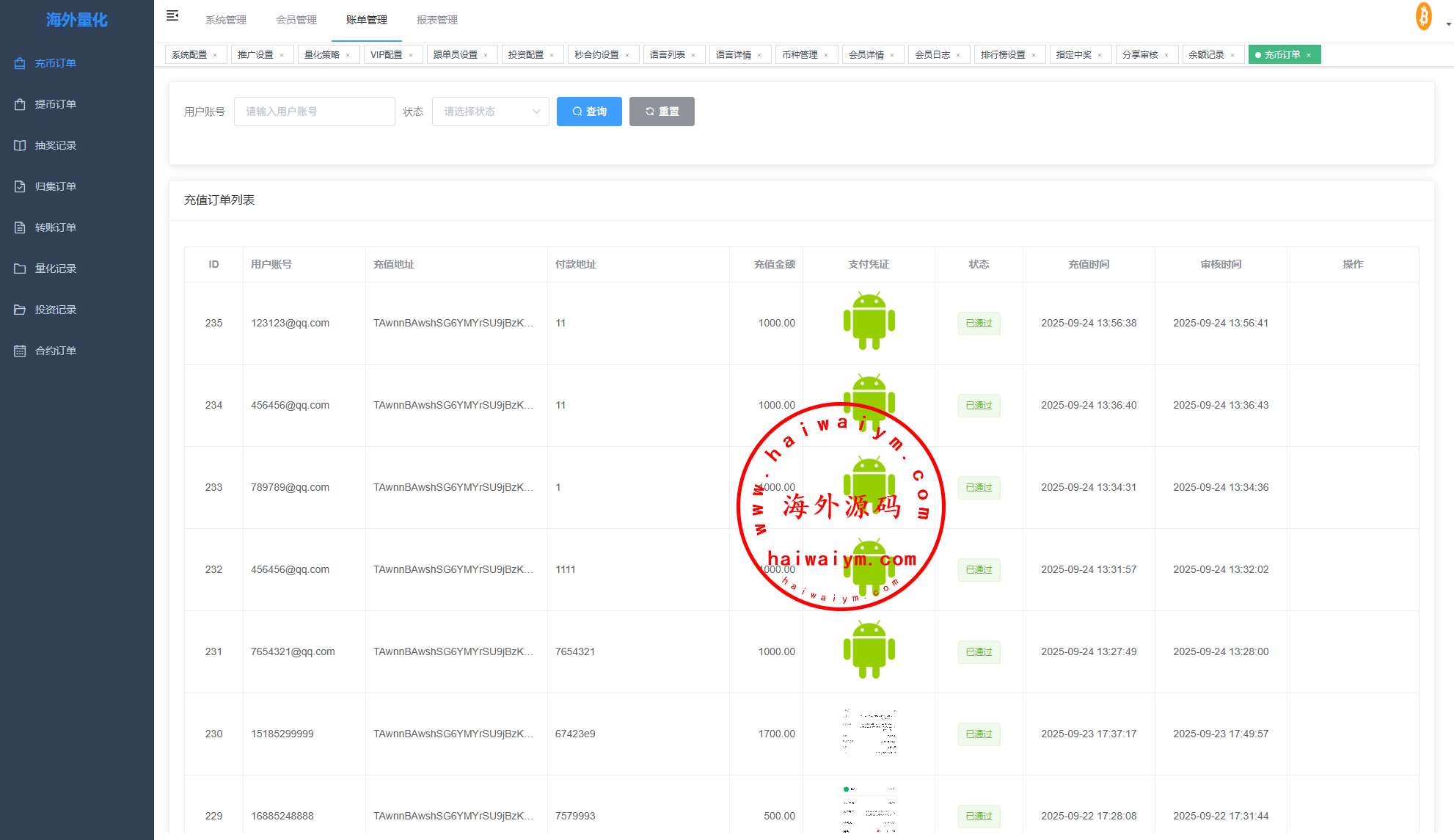Open payment voucher thumbnail for order 230

click(x=869, y=733)
